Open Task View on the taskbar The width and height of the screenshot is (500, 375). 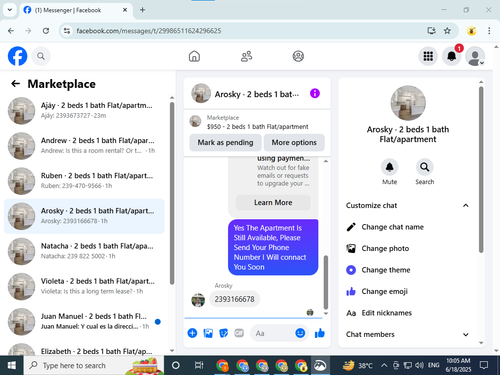click(199, 365)
